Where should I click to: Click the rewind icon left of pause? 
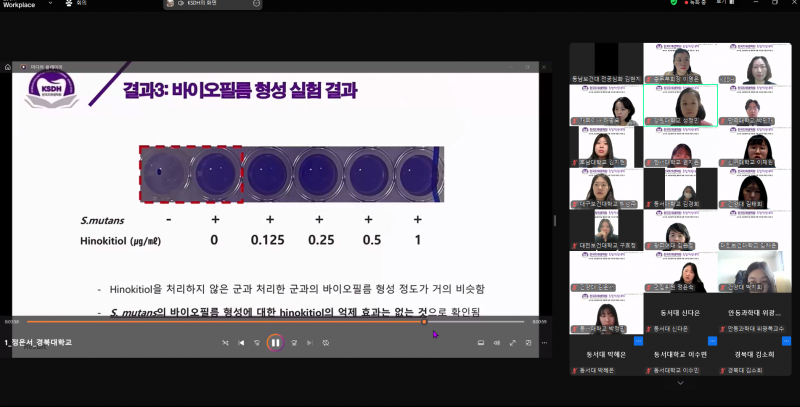[258, 343]
